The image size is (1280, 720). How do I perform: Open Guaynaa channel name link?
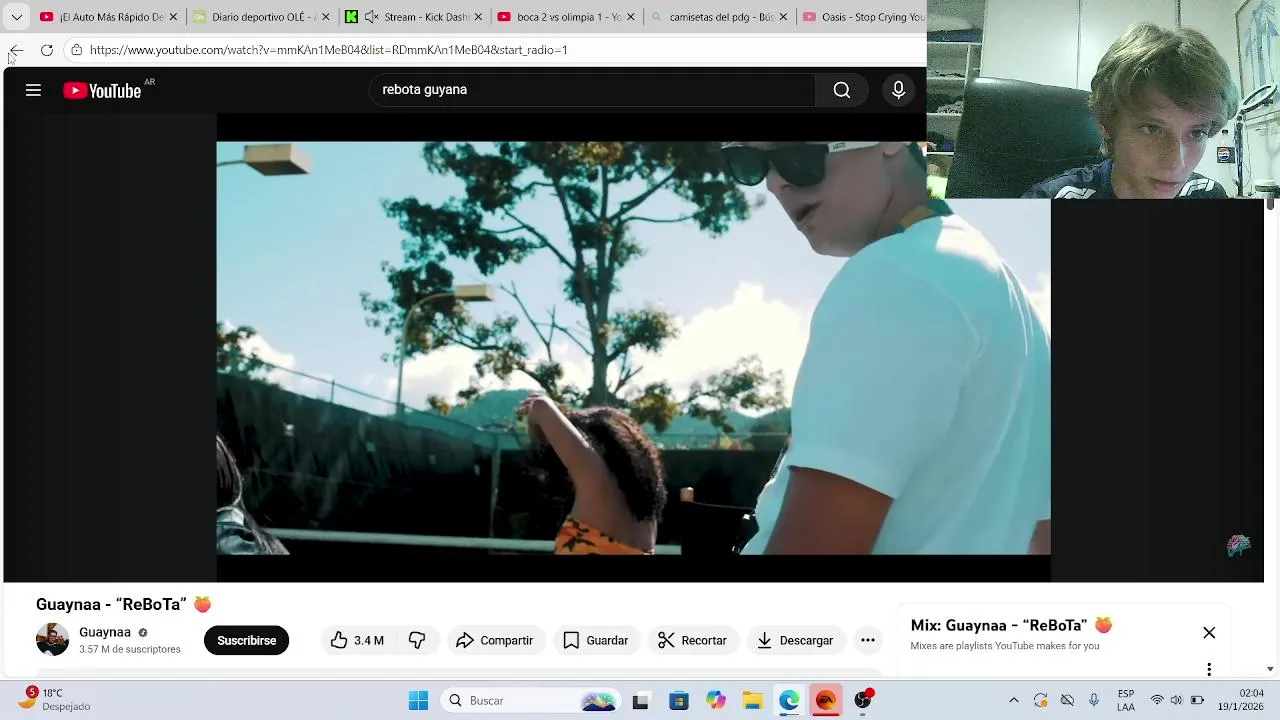(x=105, y=632)
